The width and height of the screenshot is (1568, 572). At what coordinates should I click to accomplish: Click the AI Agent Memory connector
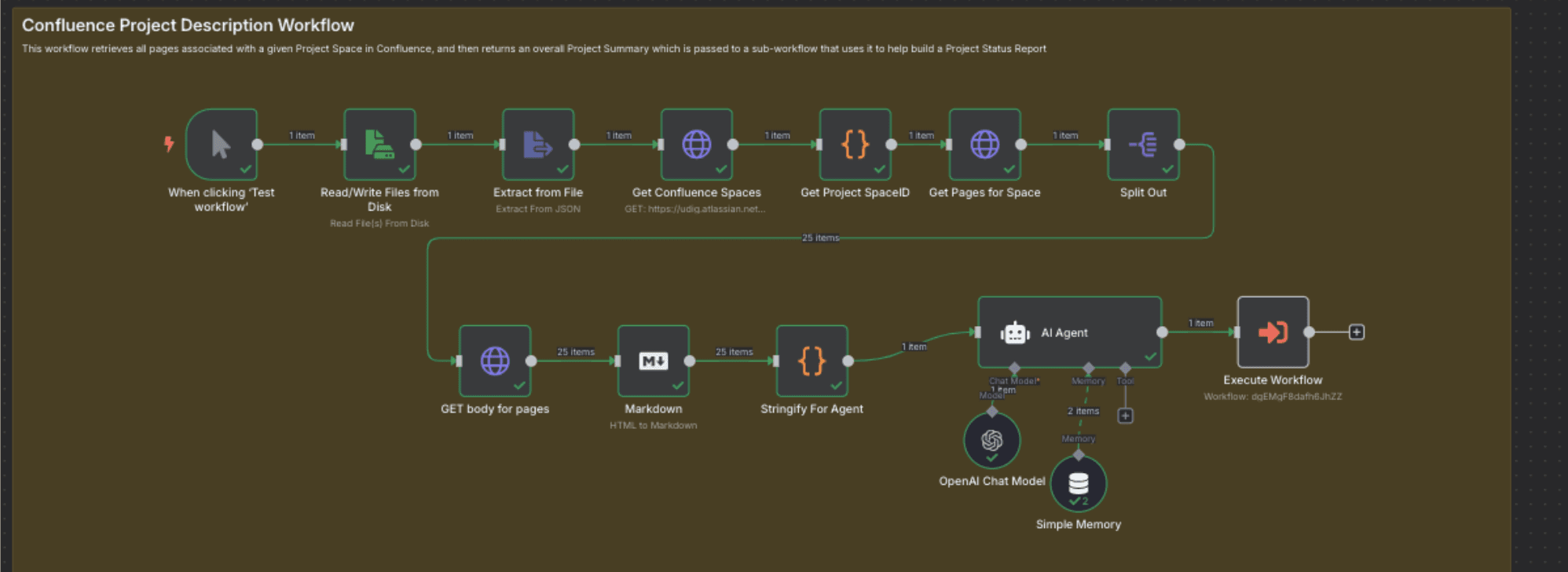(x=1089, y=368)
